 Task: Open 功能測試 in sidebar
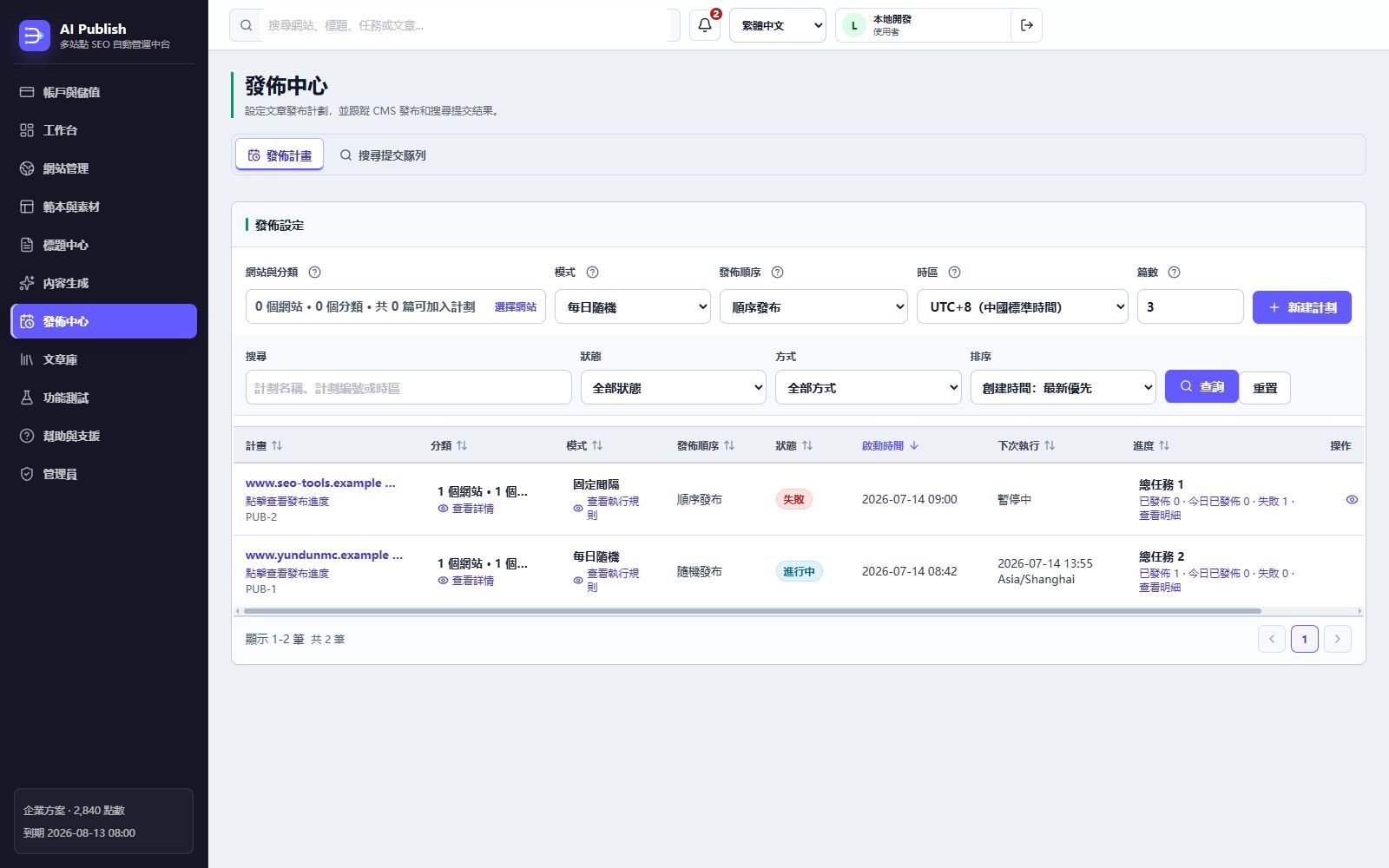(x=104, y=398)
